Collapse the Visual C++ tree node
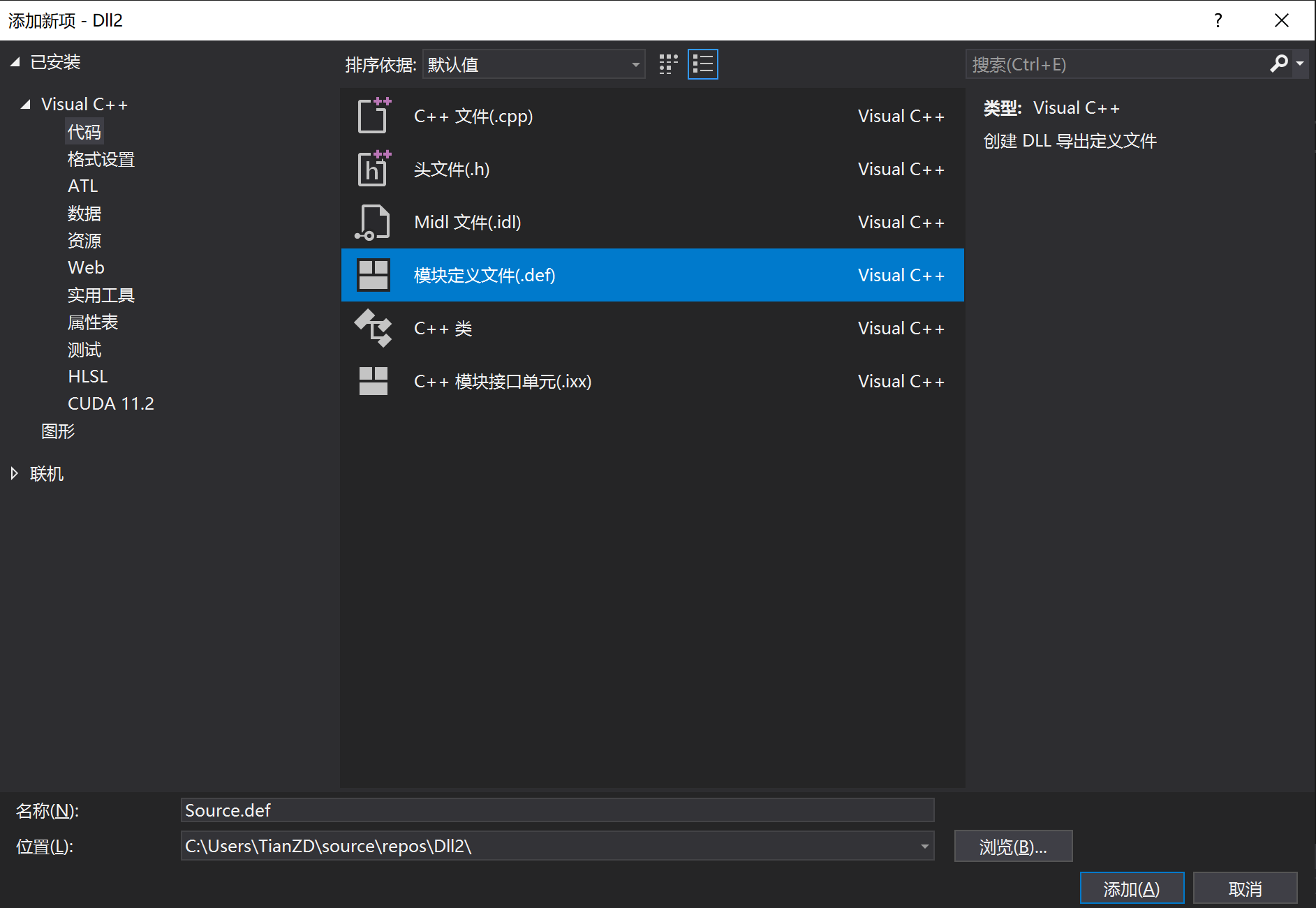This screenshot has height=908, width=1316. click(26, 105)
